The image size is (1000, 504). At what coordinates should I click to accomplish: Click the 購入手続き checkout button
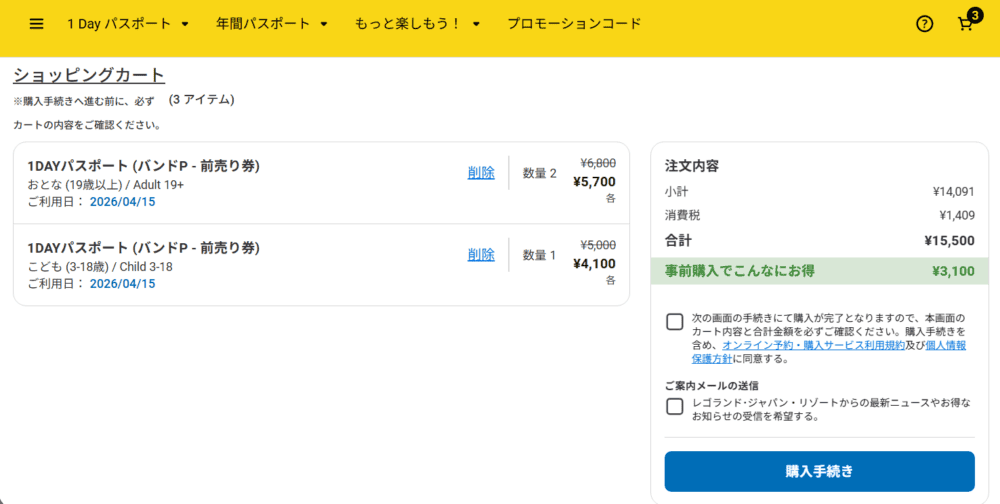tap(820, 471)
